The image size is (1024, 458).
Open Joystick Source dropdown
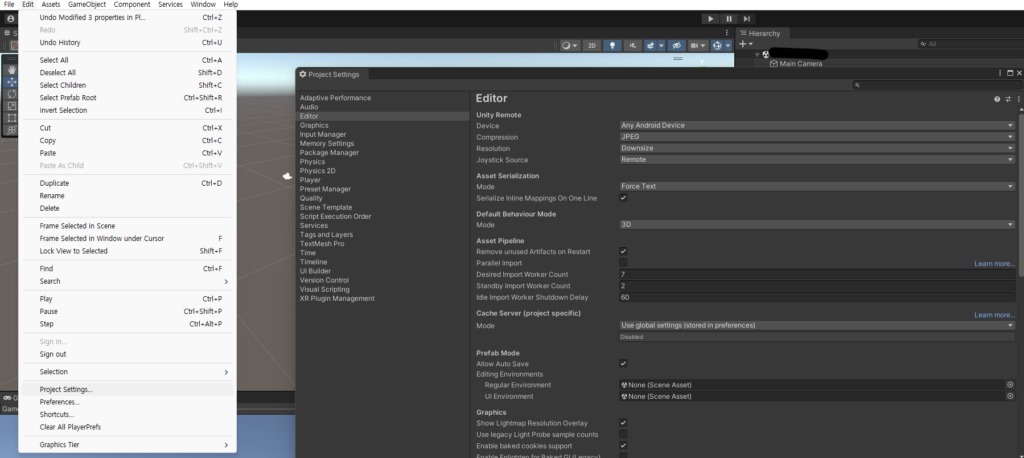coord(817,159)
